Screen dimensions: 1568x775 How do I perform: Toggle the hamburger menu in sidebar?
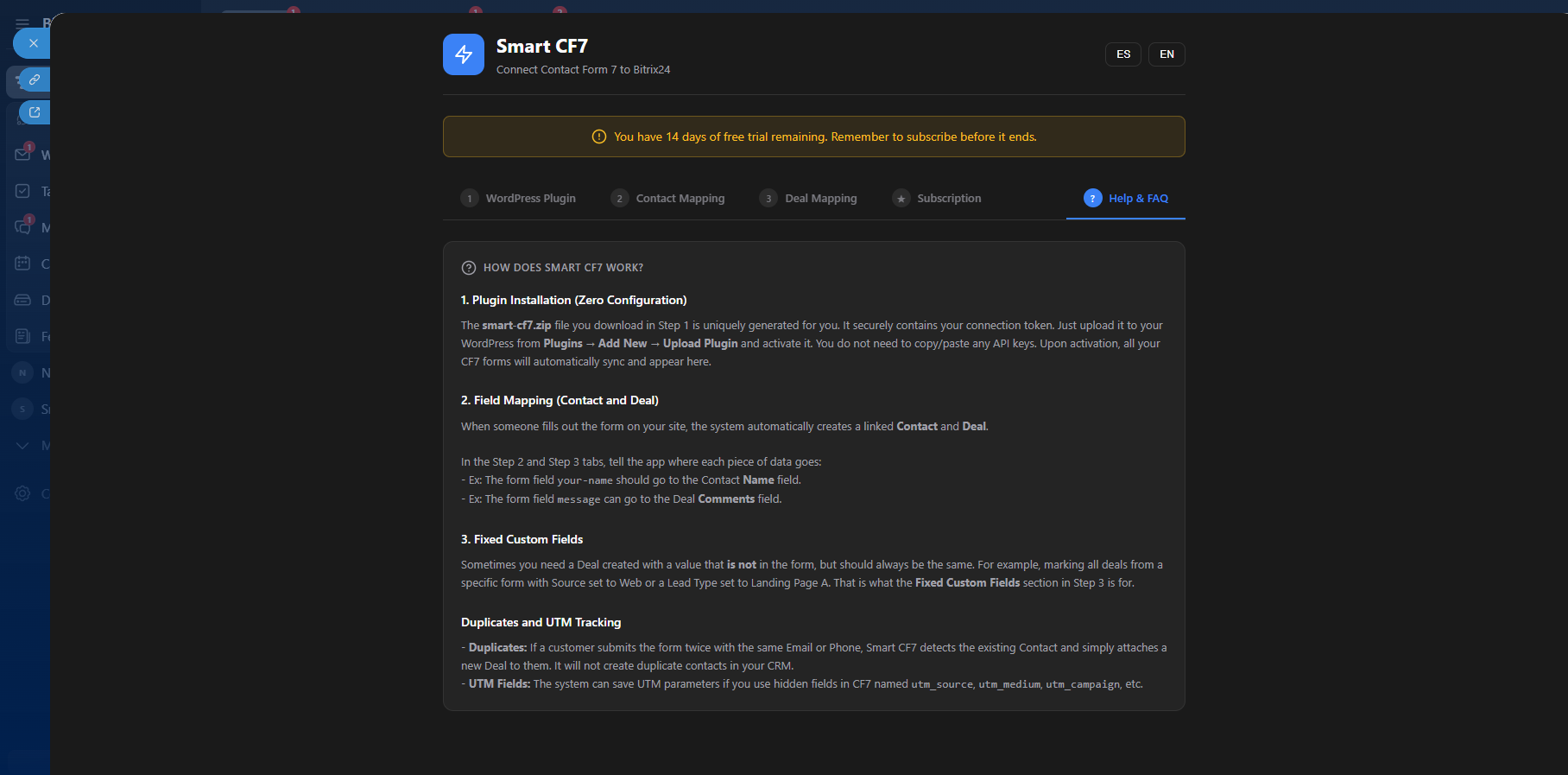click(x=22, y=23)
